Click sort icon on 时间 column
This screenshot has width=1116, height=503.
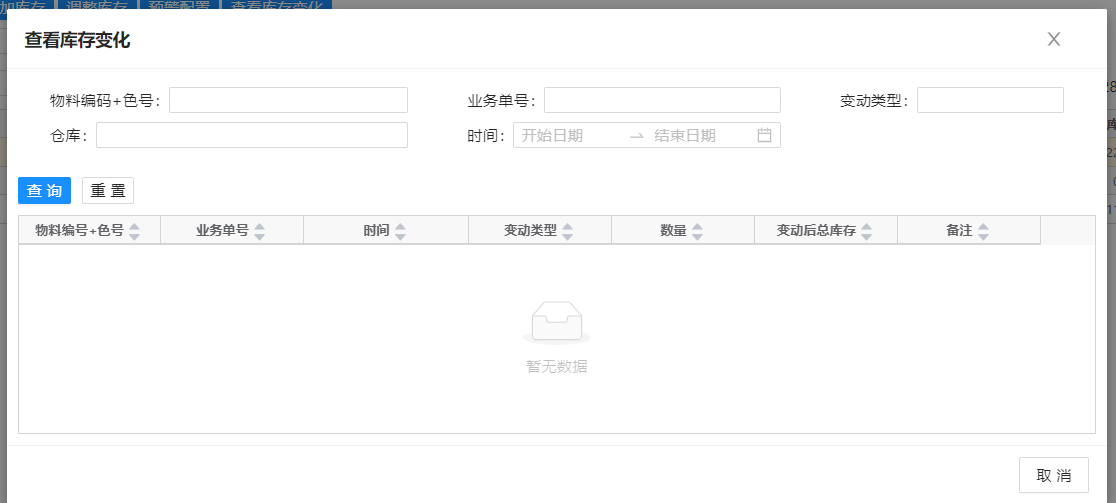401,231
